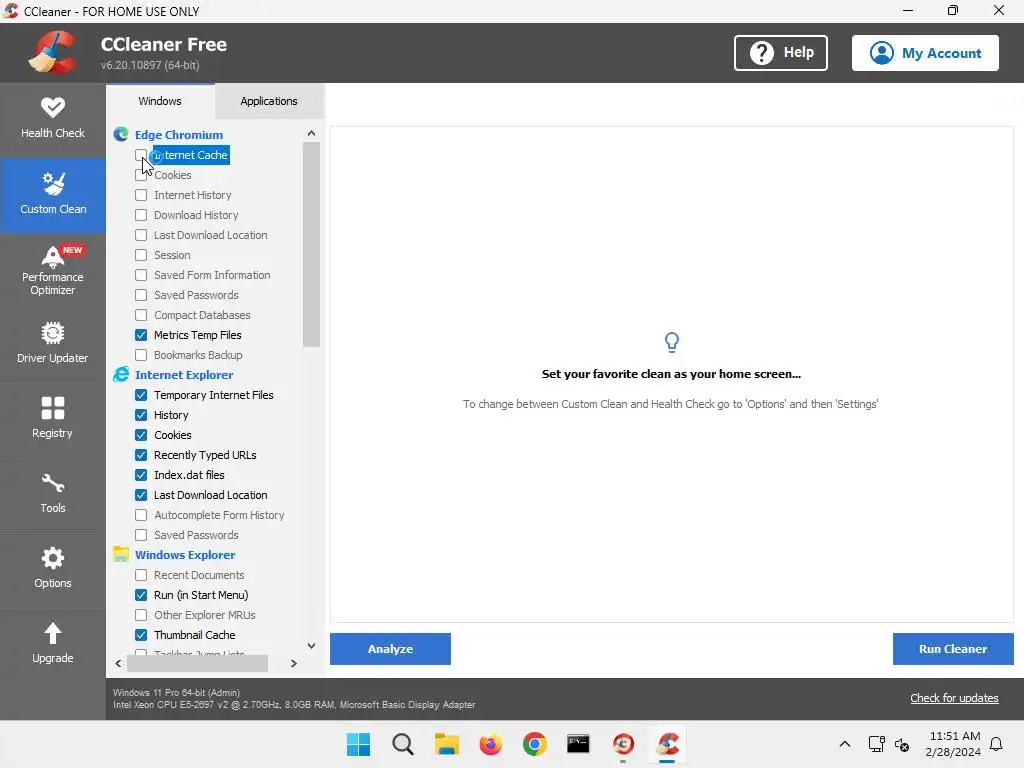The image size is (1024, 768).
Task: Click vertical scrollbar thumb in list
Action: pos(312,244)
